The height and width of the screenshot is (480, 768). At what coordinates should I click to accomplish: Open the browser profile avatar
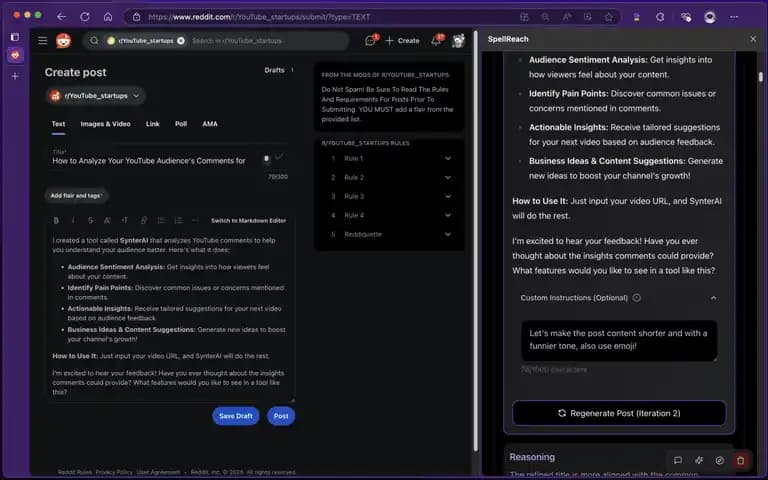(x=710, y=17)
